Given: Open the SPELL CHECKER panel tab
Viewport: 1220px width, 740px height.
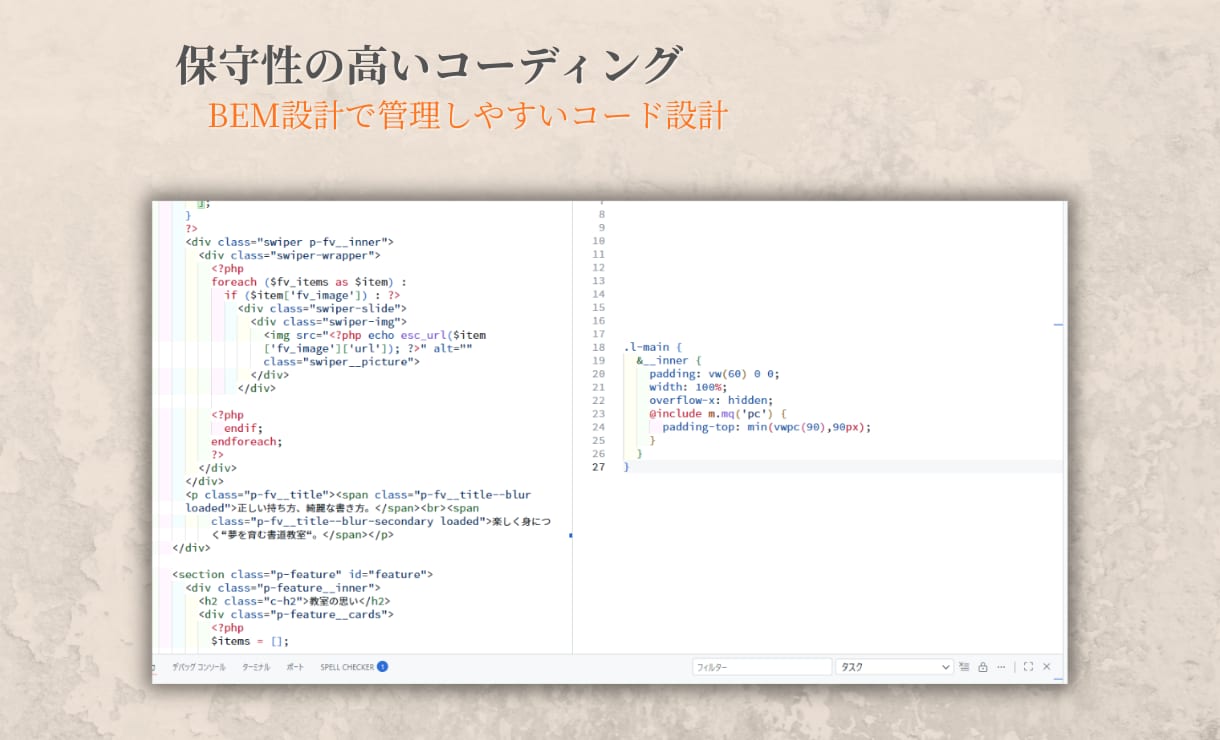Looking at the screenshot, I should click(x=347, y=667).
